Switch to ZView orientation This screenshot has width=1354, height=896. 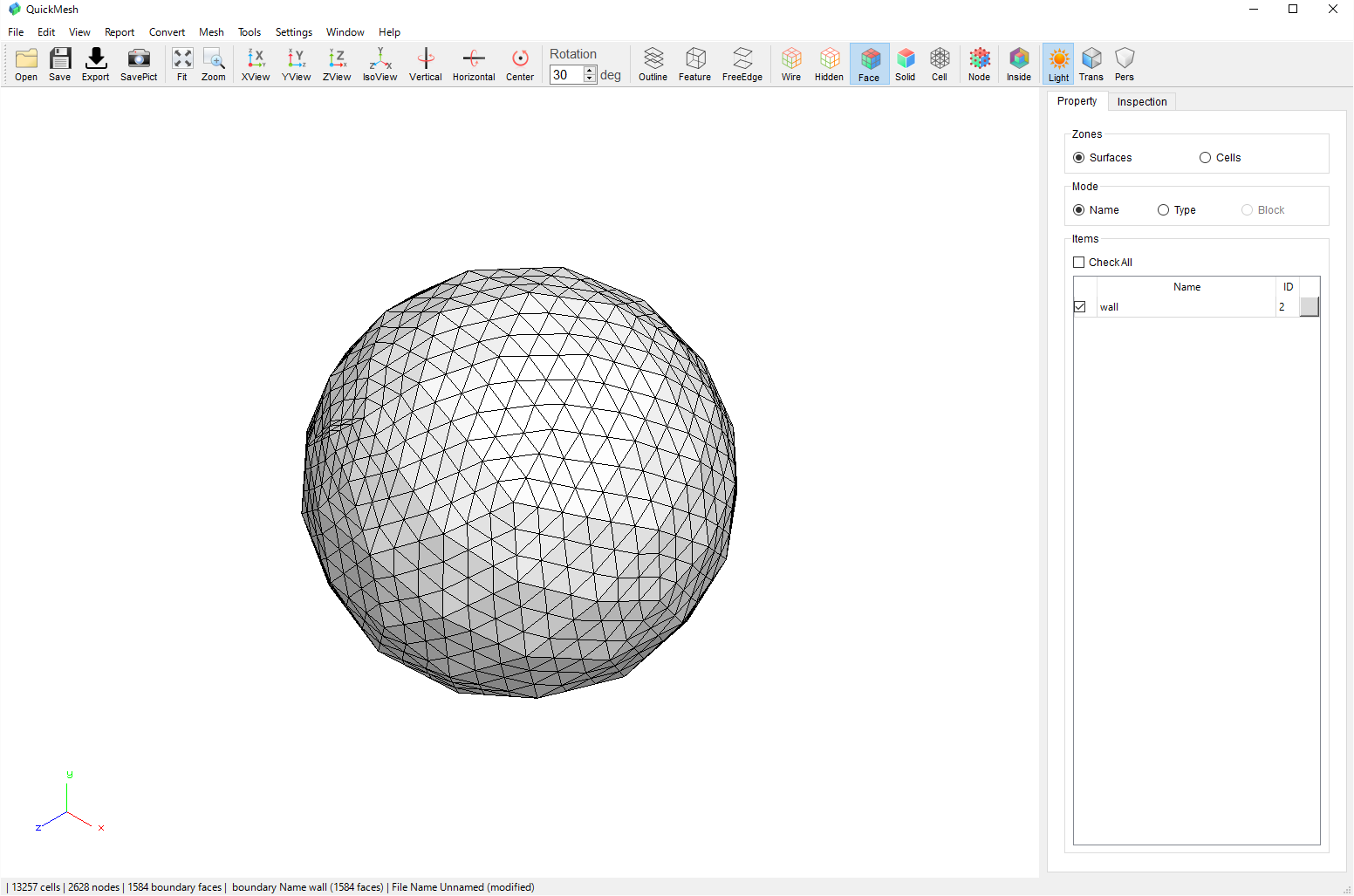click(x=337, y=65)
